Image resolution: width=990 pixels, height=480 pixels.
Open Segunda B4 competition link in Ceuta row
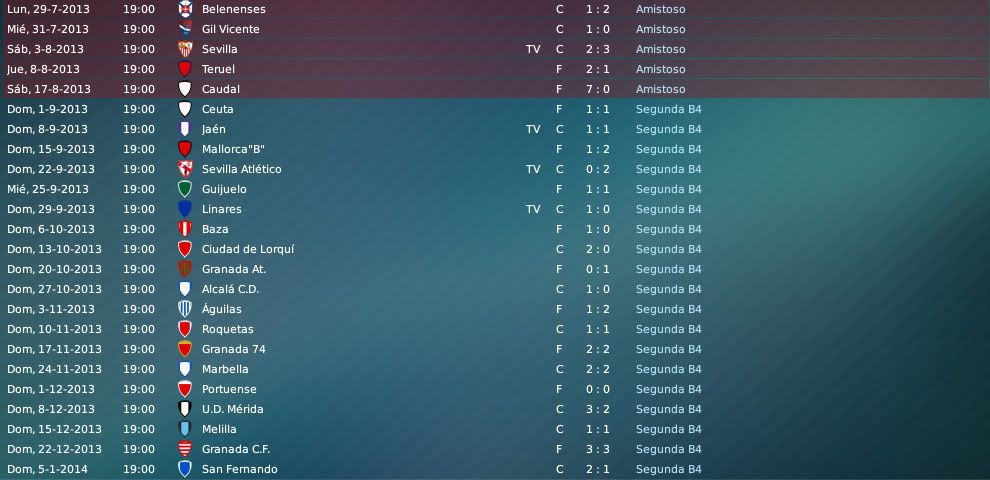click(x=669, y=109)
